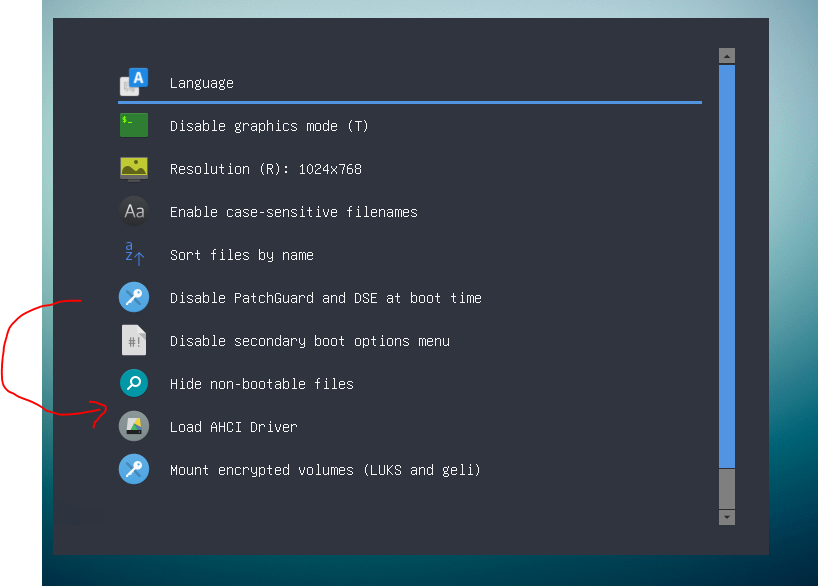
Task: Select the sort-by-name A-Z icon
Action: click(134, 254)
